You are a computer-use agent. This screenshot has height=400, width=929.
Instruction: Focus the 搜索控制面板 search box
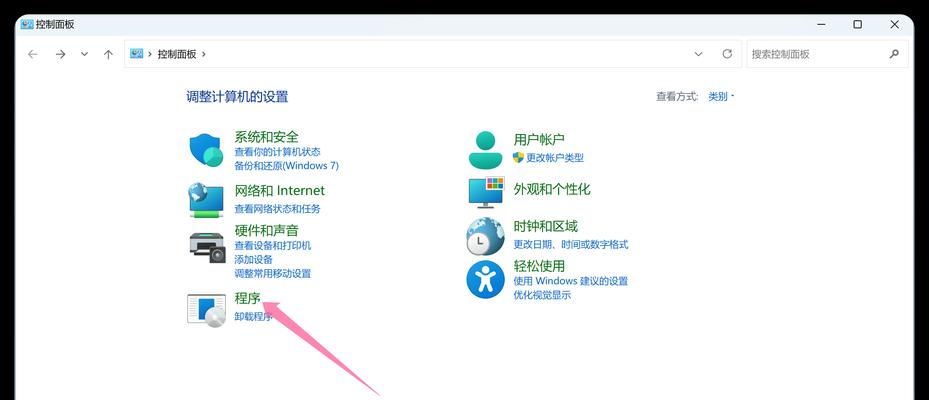(x=827, y=54)
